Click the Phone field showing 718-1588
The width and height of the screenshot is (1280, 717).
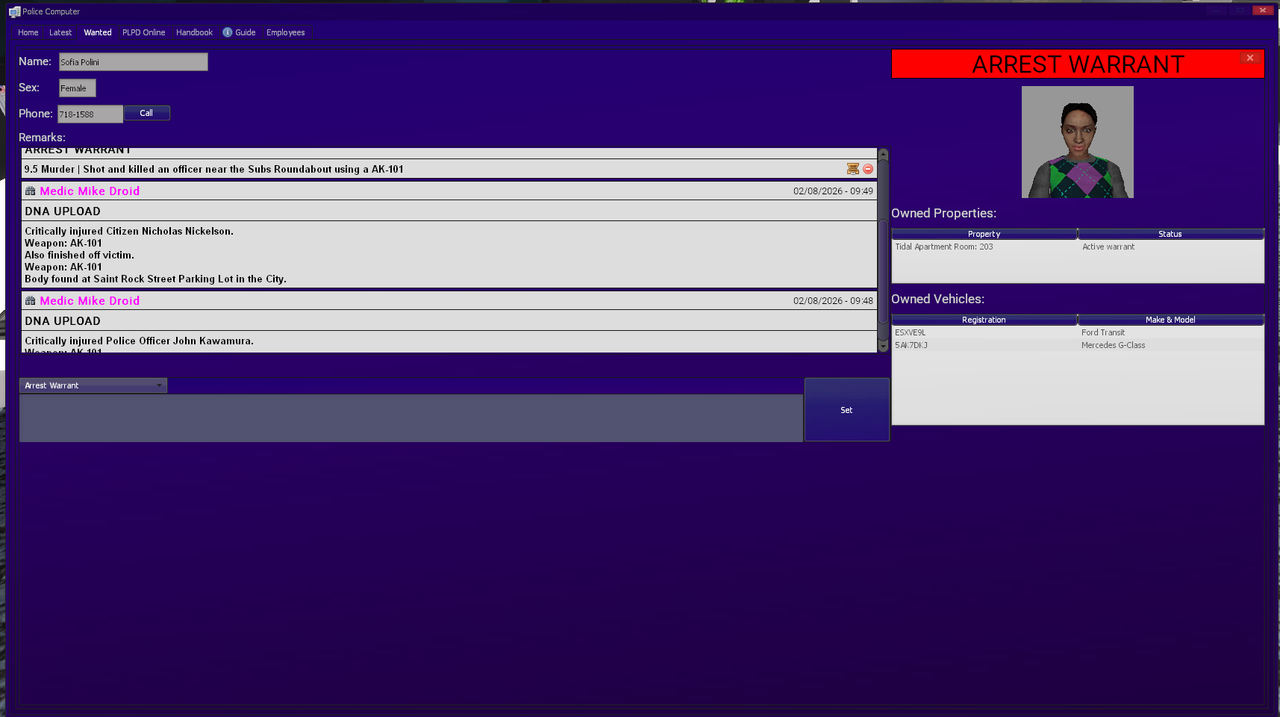(x=90, y=114)
